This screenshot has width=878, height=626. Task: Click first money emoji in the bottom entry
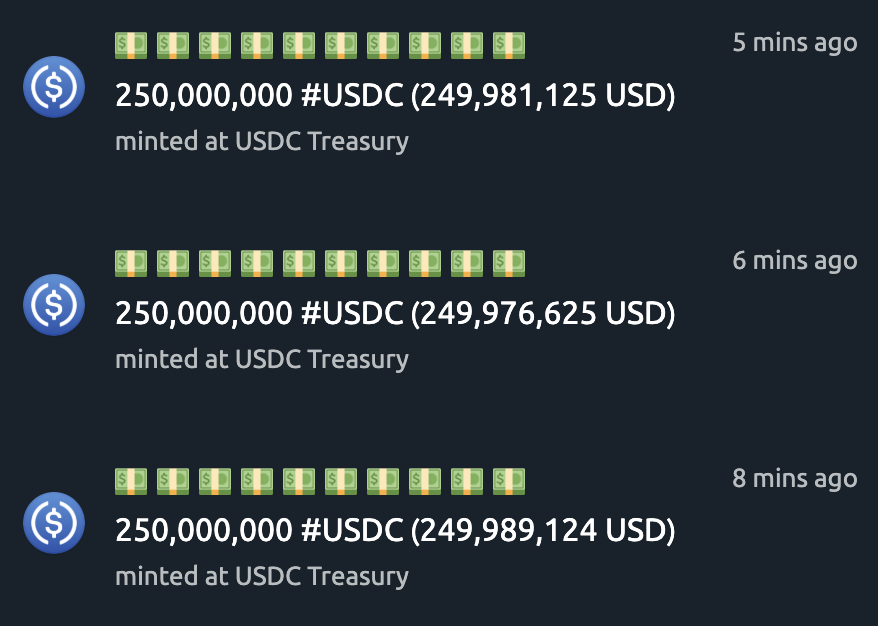(x=131, y=481)
